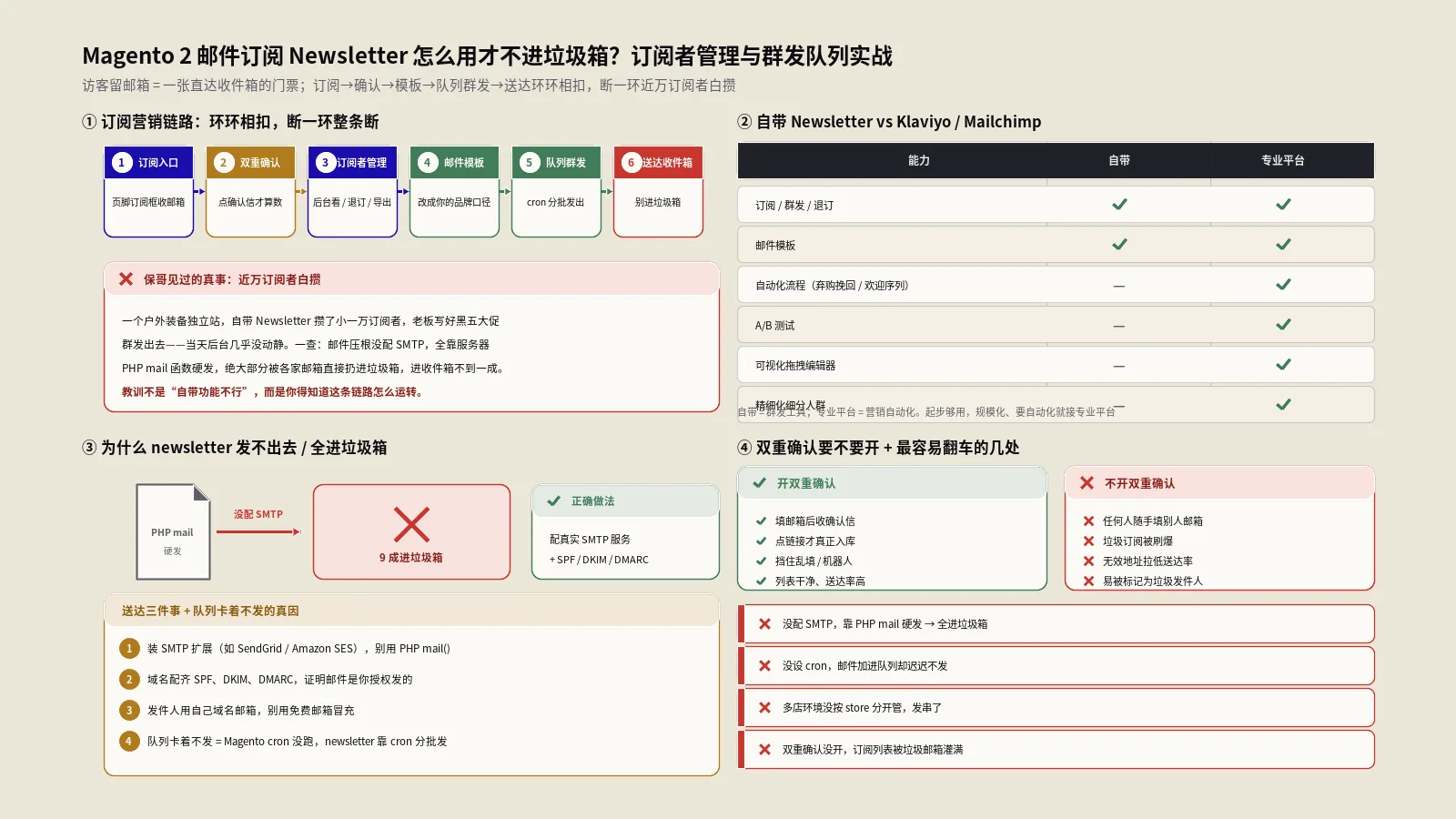Click the 送达三件事 + 队列卡着不发的真因 heading
Screen dimensions: 1456x819
pos(210,612)
